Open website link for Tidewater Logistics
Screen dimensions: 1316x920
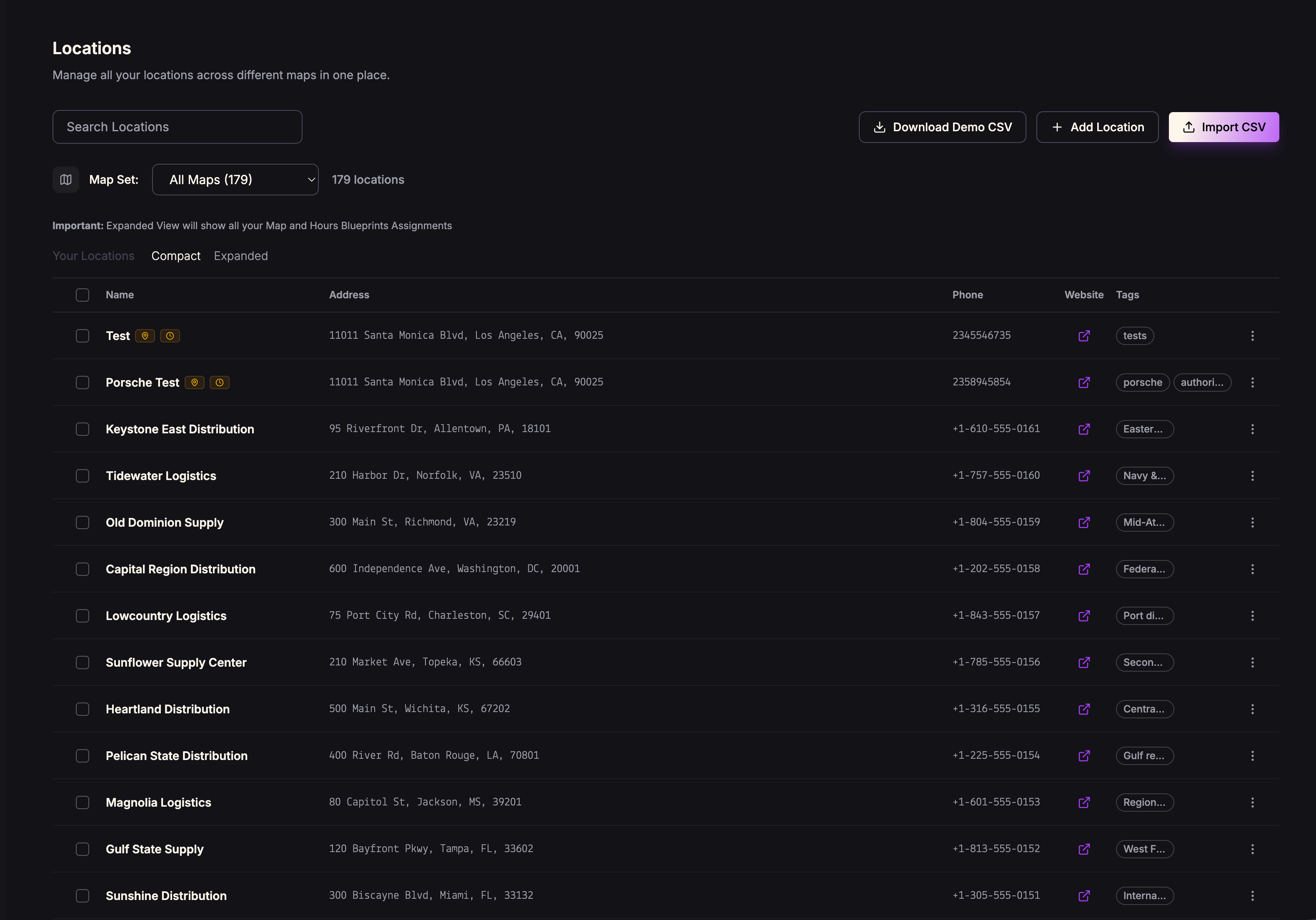1084,476
